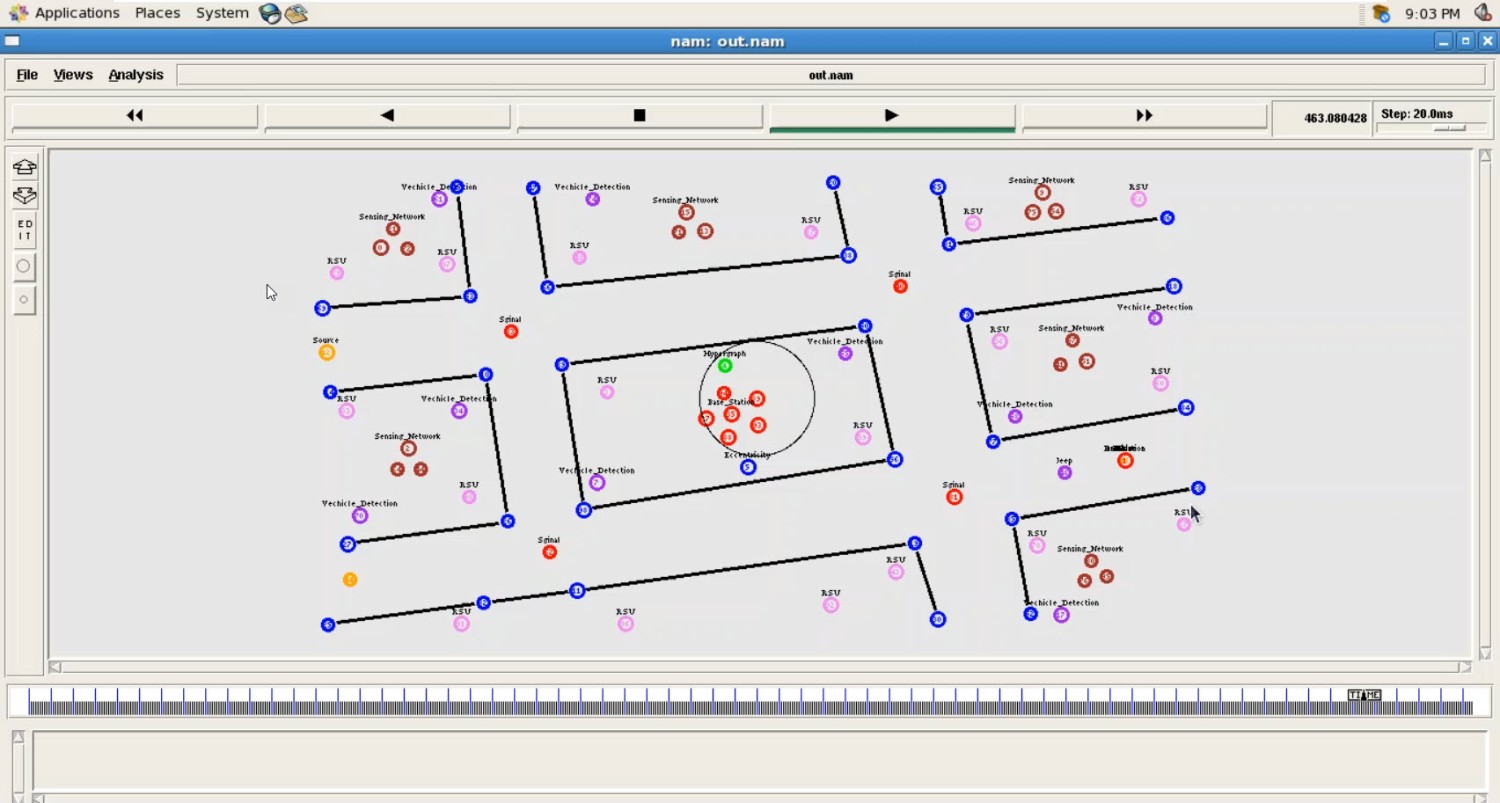This screenshot has width=1500, height=803.
Task: Click the zoom out down-arrow icon
Action: (x=24, y=196)
